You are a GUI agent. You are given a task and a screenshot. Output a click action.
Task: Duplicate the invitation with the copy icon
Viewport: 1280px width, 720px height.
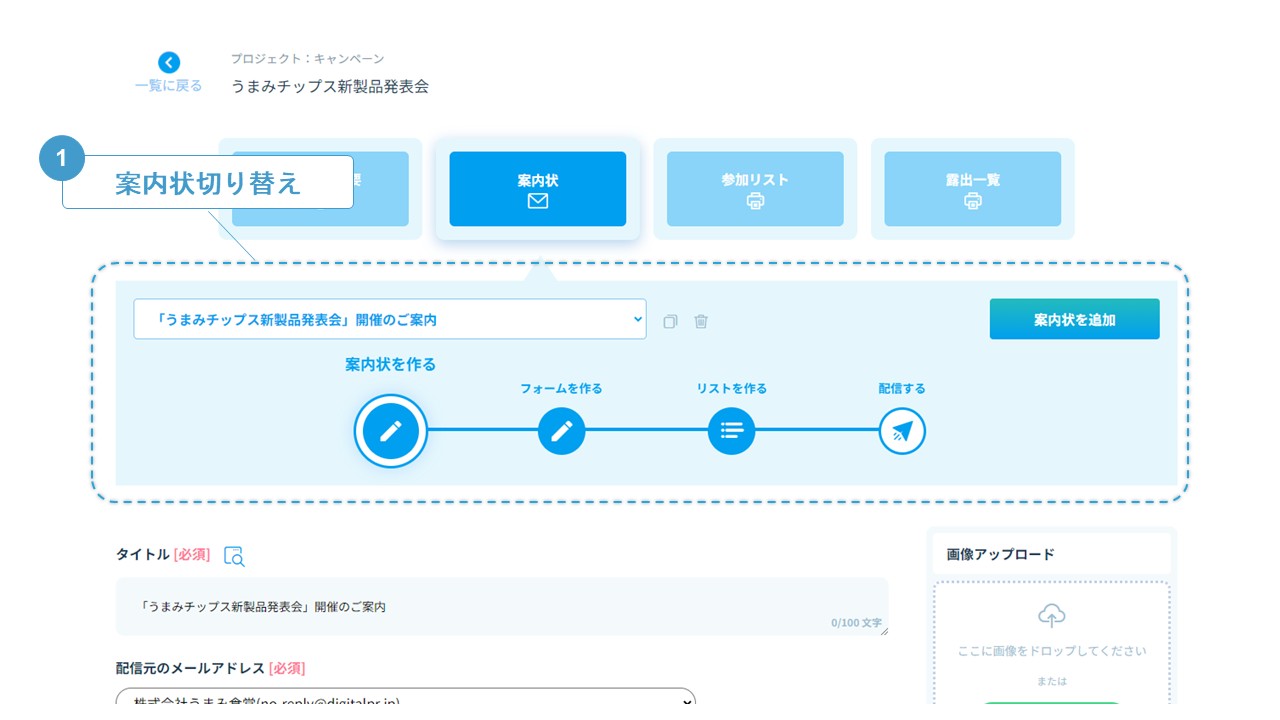[x=670, y=321]
